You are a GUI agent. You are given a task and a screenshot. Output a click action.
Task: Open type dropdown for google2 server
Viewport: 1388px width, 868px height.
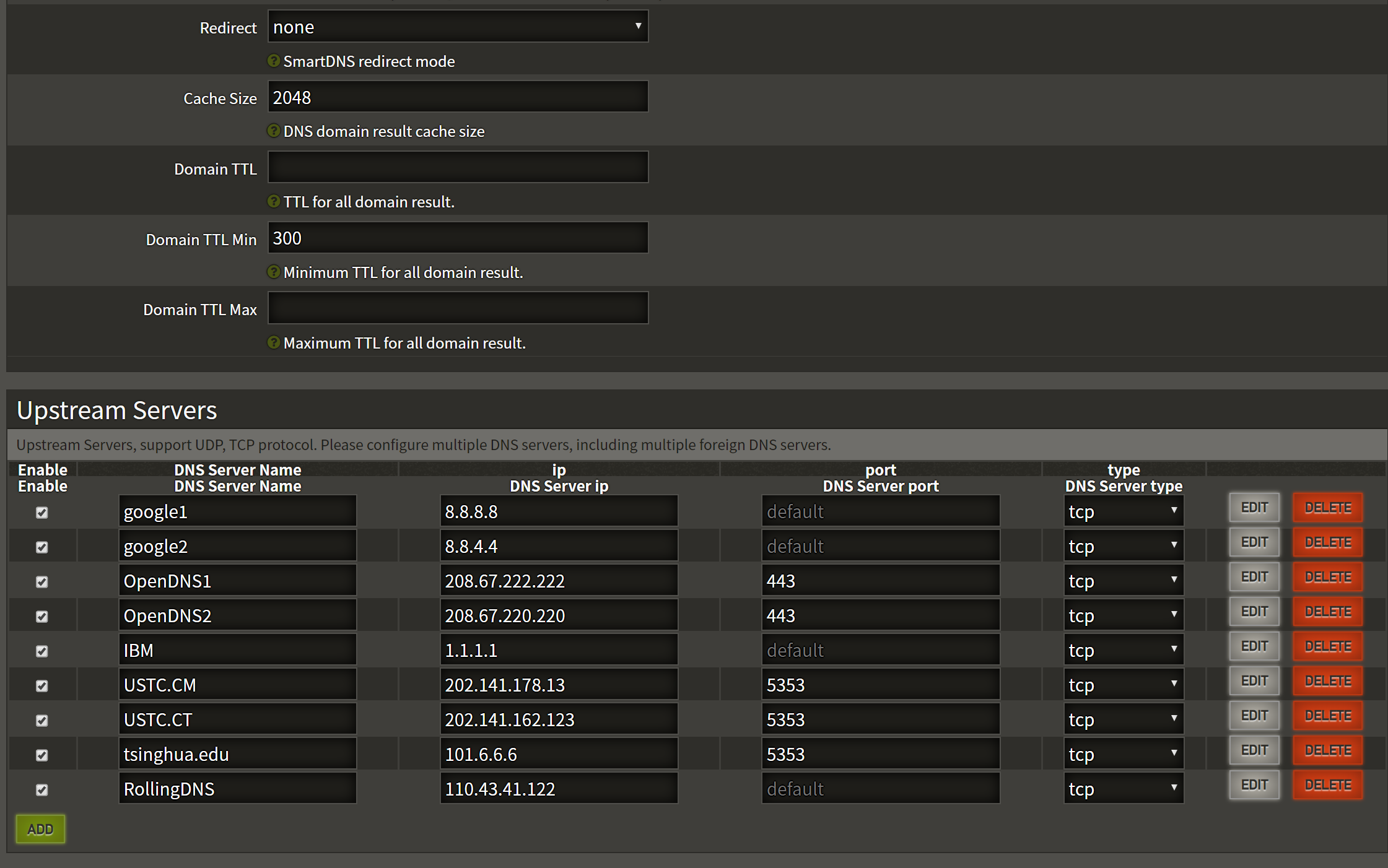(1123, 546)
